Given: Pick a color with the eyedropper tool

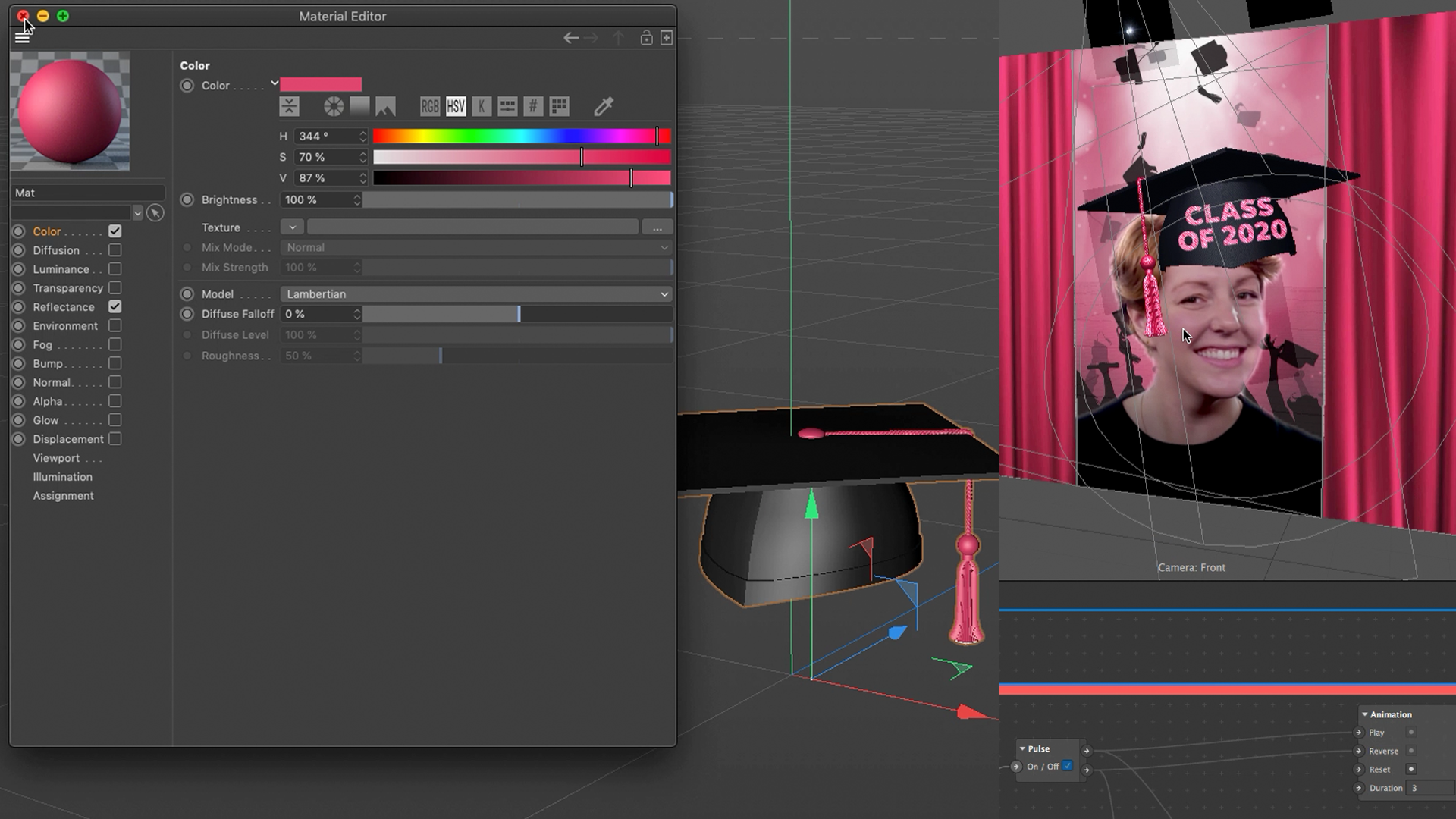Looking at the screenshot, I should pos(604,107).
